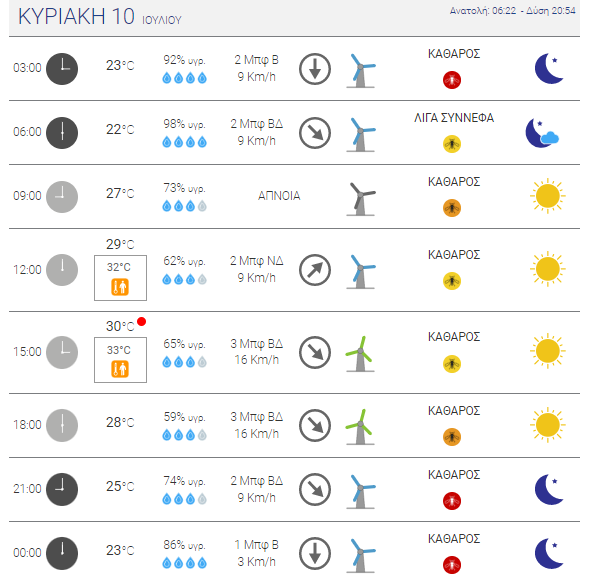This screenshot has width=596, height=585.
Task: Click the red dot next to 30°C
Action: click(x=141, y=322)
